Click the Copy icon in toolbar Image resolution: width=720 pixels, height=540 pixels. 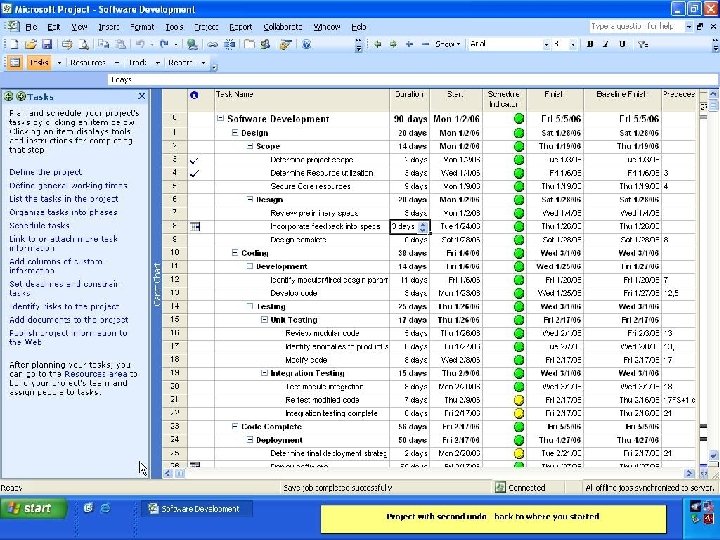pos(104,45)
